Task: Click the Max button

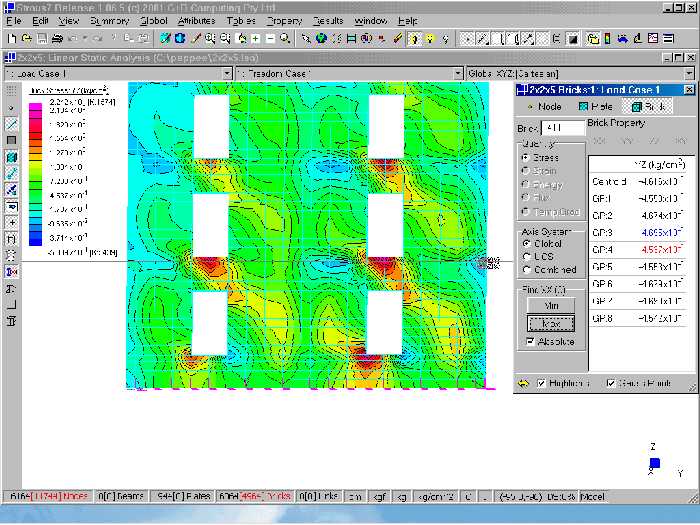Action: click(x=550, y=323)
